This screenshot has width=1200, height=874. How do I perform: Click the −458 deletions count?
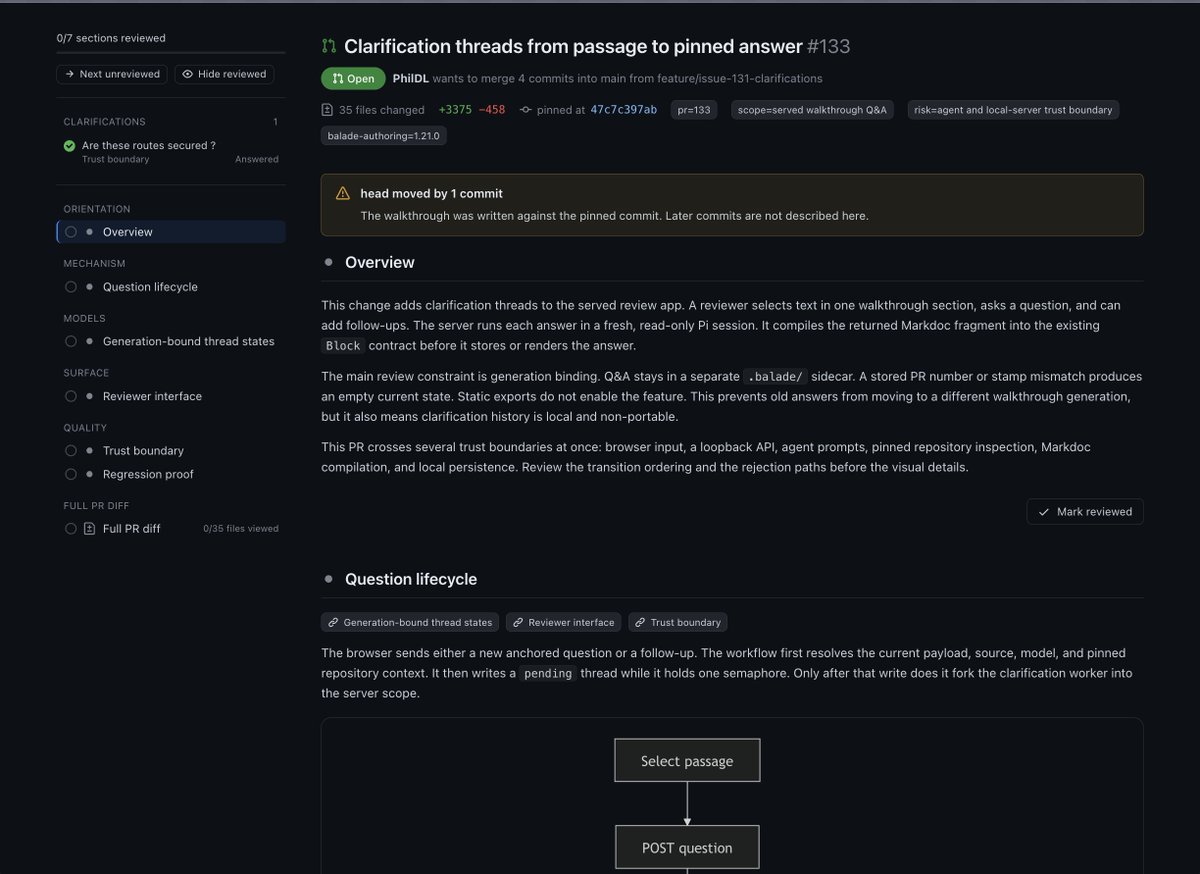point(492,110)
